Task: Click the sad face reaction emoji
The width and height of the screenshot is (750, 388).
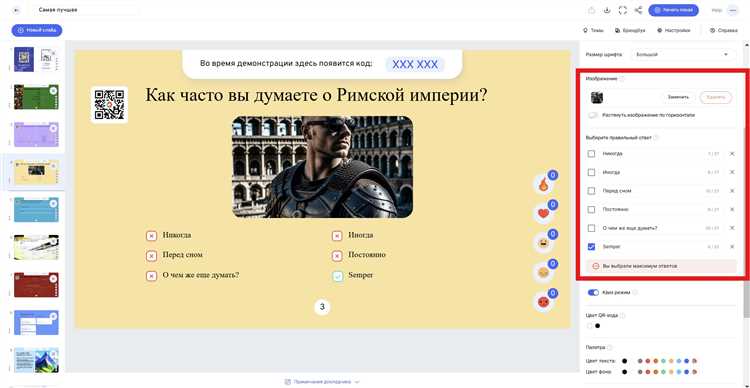Action: [x=543, y=273]
